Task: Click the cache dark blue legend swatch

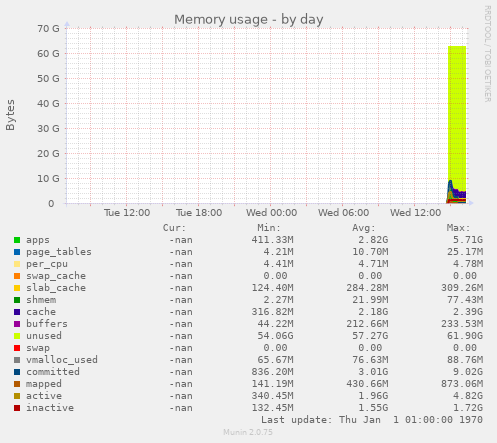Action: tap(17, 312)
